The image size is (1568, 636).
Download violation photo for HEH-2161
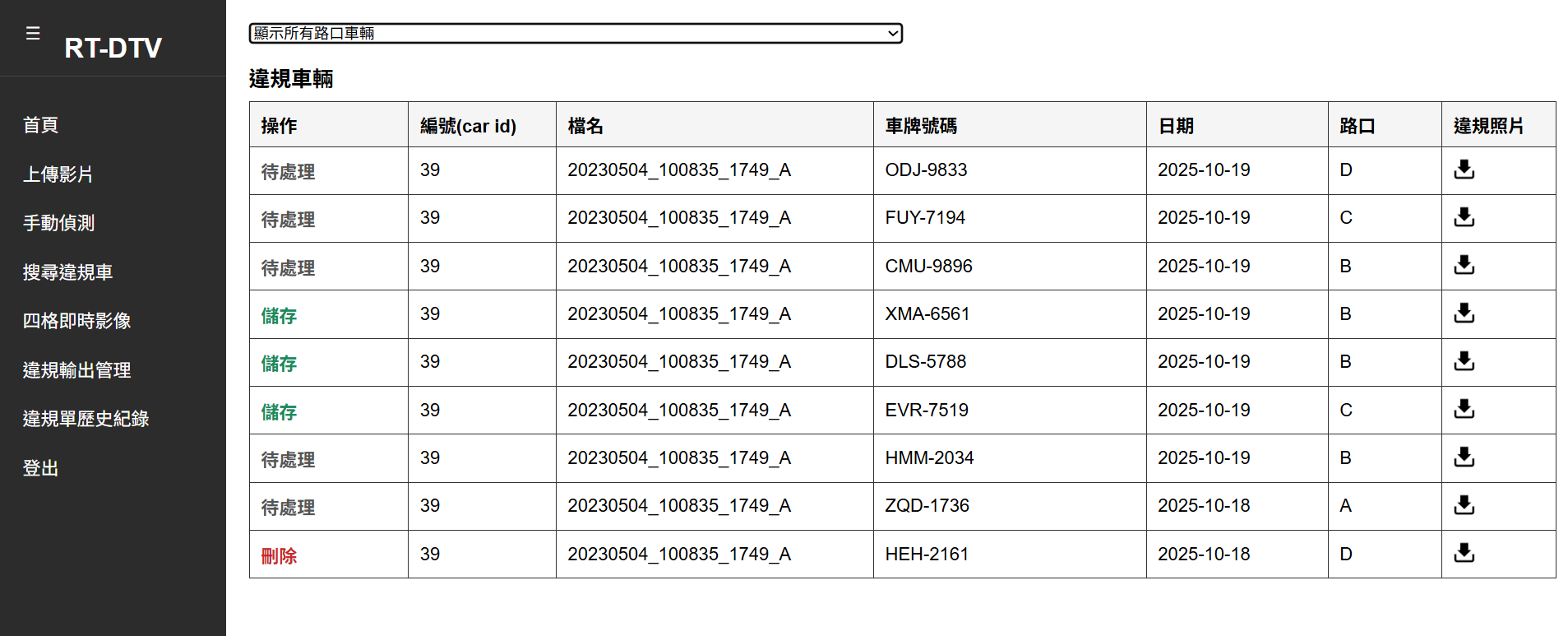(1464, 553)
